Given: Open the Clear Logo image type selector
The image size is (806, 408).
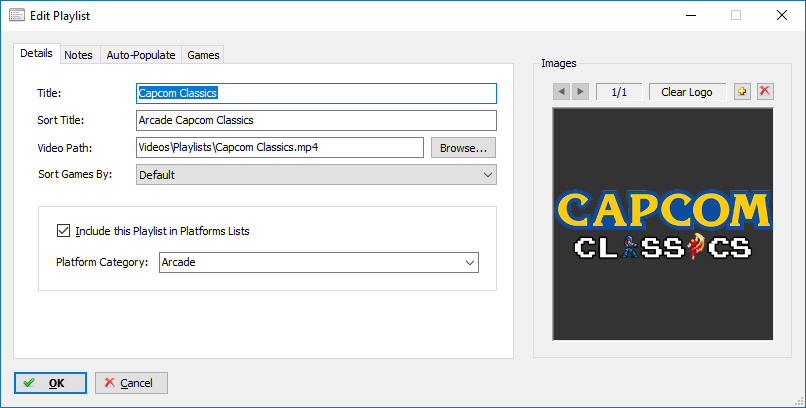Looking at the screenshot, I should coord(687,92).
